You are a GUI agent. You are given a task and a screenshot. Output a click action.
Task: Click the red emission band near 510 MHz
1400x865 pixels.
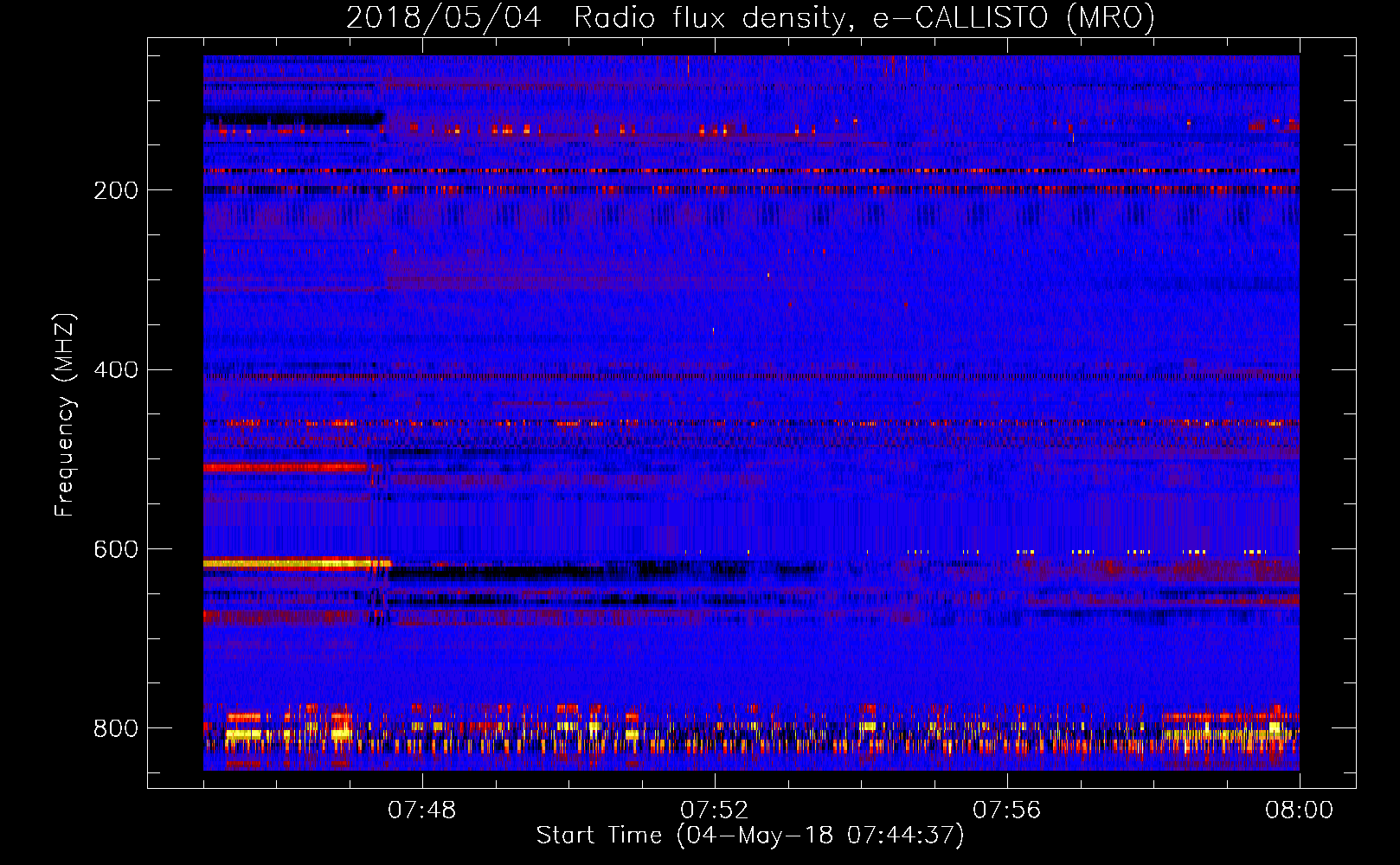(x=286, y=468)
